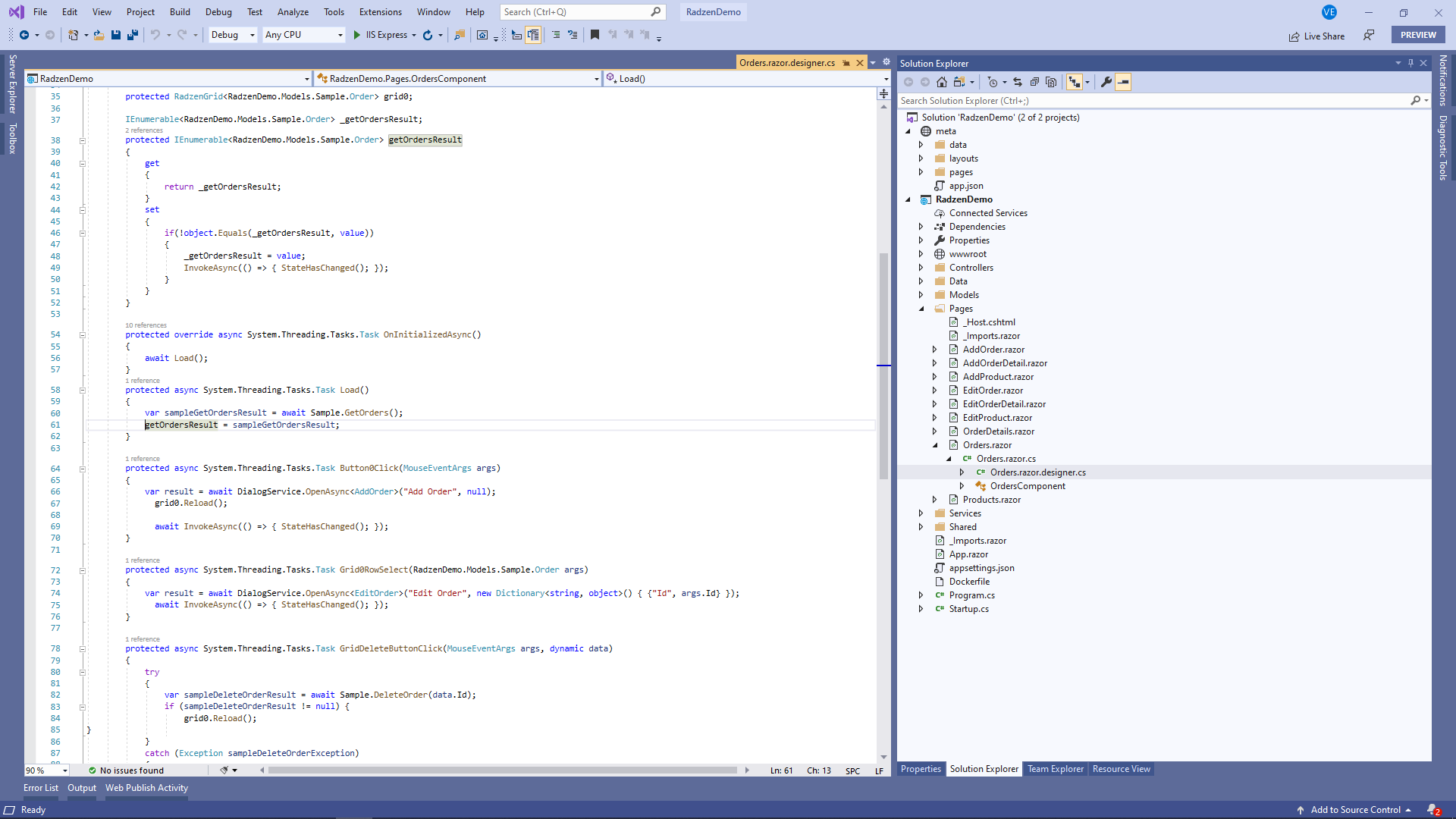The width and height of the screenshot is (1456, 819).
Task: Click the Open File toolbar icon
Action: (99, 35)
